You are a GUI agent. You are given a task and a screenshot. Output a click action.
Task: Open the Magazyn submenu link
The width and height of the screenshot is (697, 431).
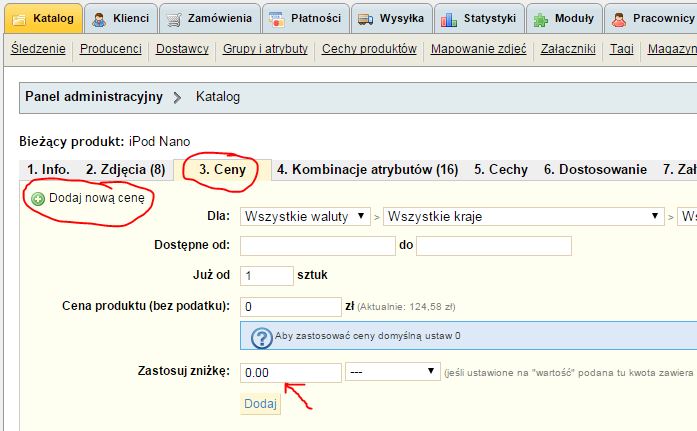(x=672, y=49)
